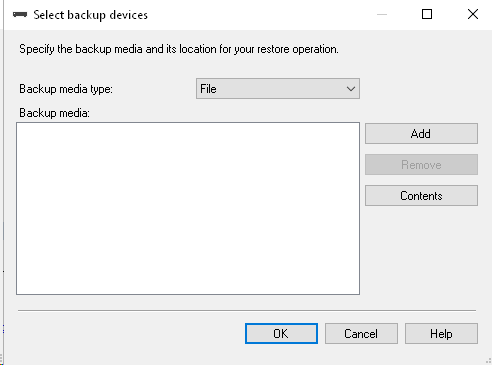
Task: Open Help for this dialog
Action: tap(441, 333)
